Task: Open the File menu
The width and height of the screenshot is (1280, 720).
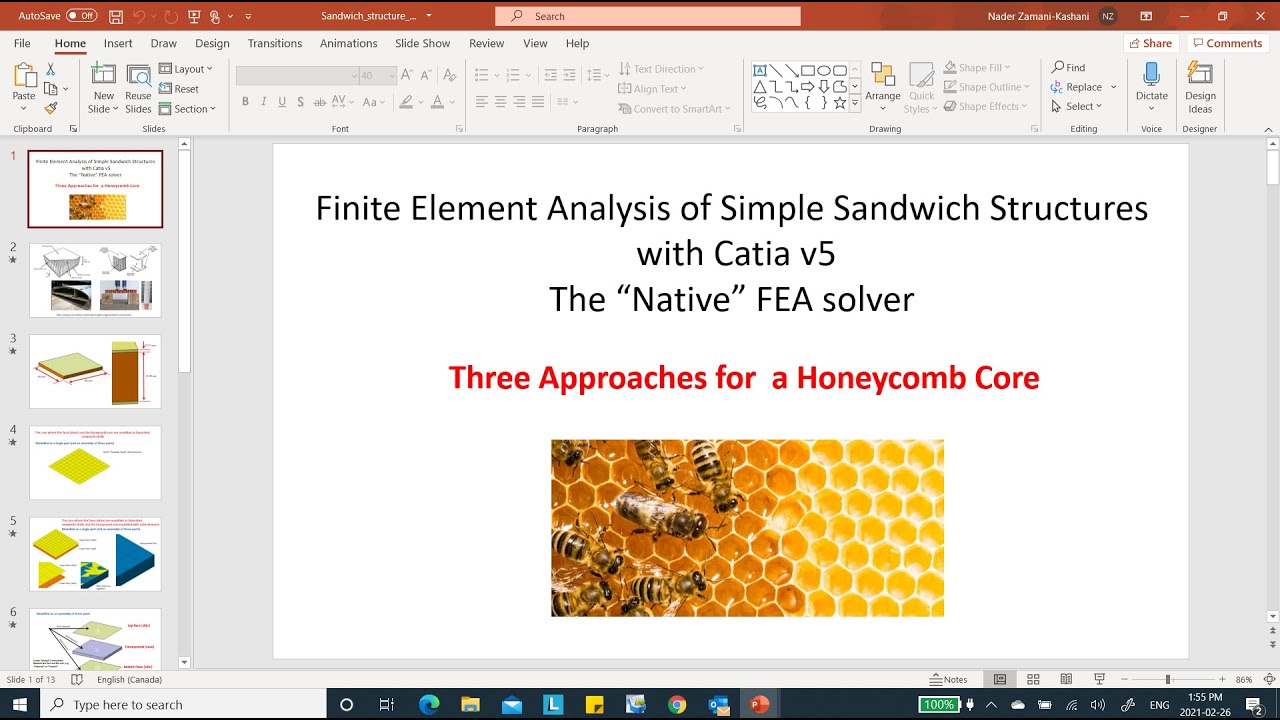Action: coord(22,43)
